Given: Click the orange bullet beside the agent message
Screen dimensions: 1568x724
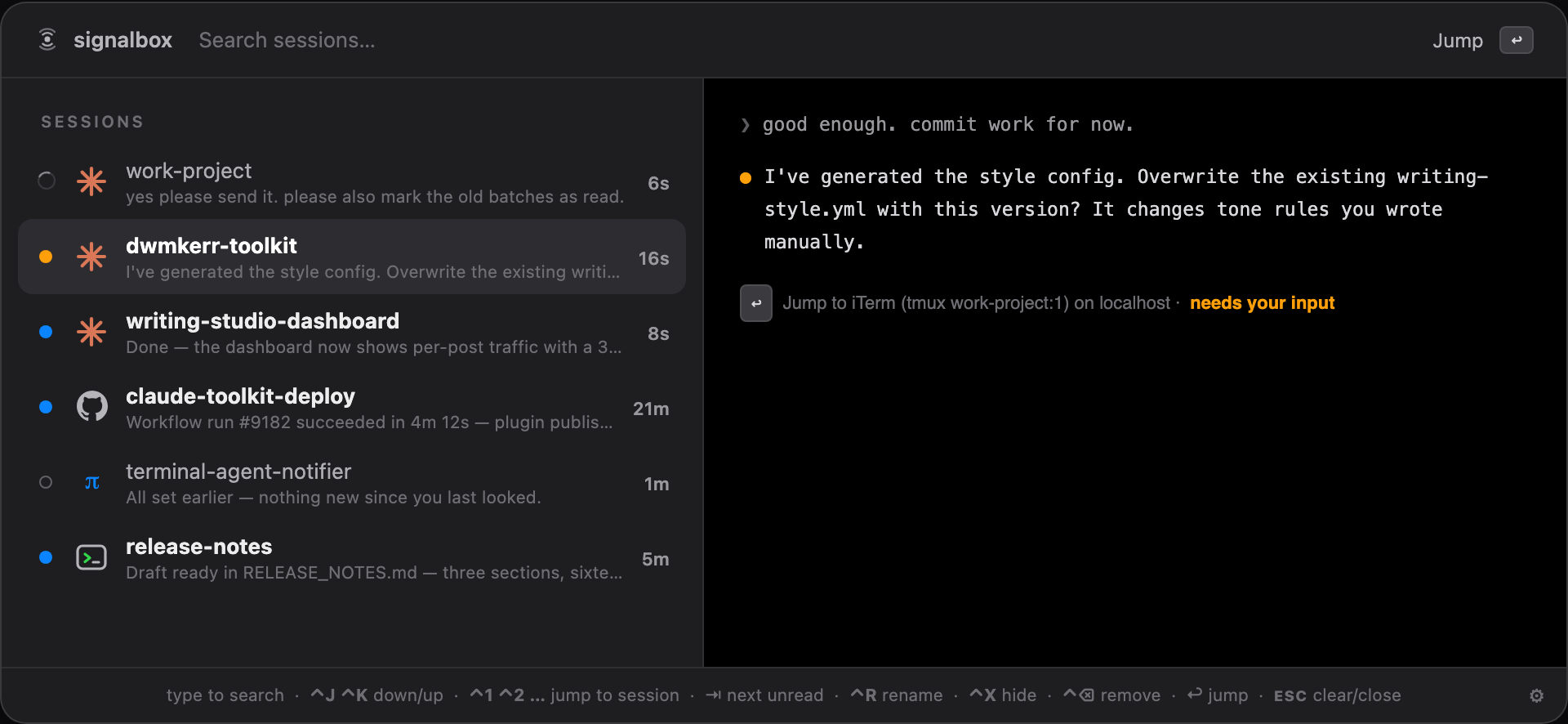Looking at the screenshot, I should (x=746, y=177).
